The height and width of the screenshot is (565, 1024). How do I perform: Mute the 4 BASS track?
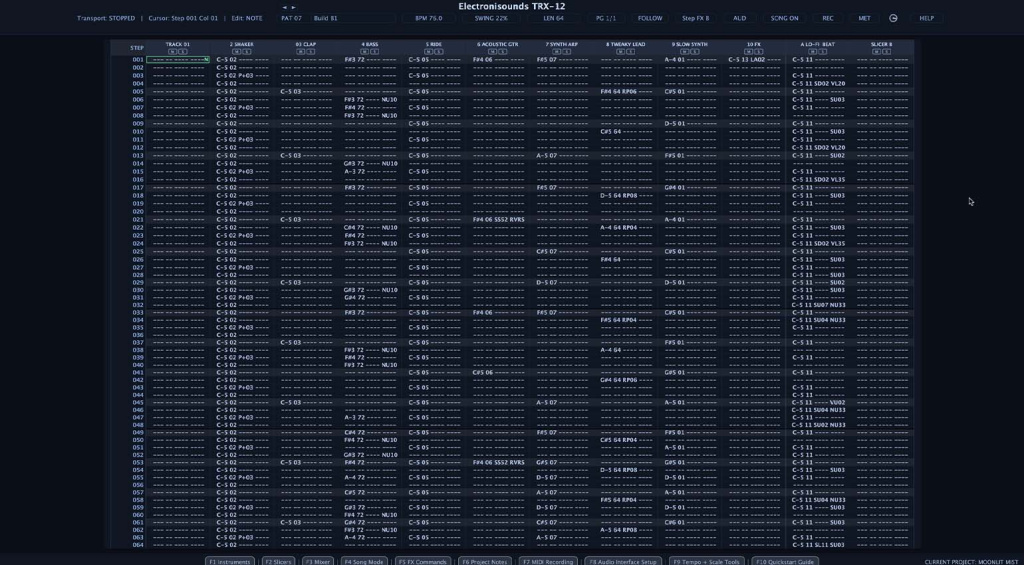point(366,51)
